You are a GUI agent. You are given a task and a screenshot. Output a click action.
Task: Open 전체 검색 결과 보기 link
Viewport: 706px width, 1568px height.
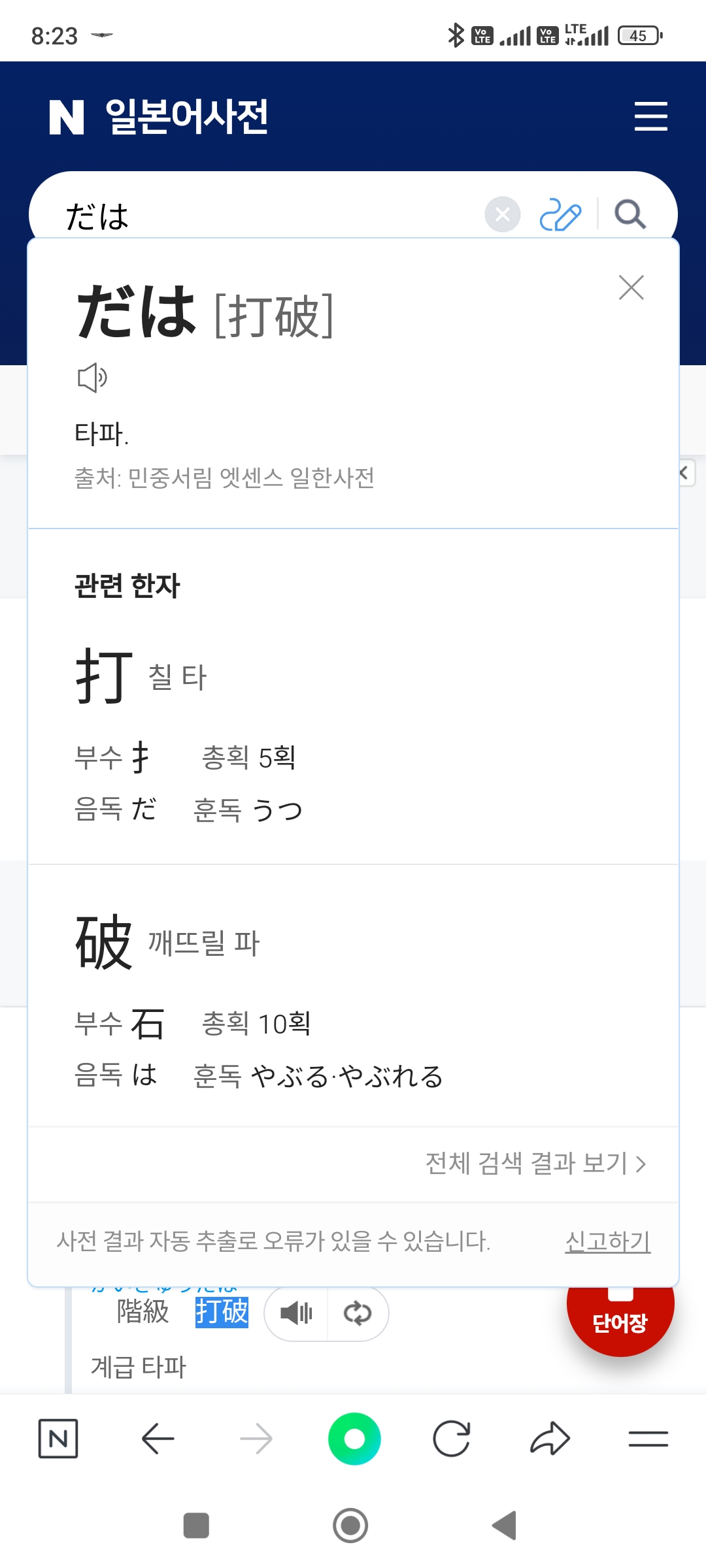coord(535,1164)
